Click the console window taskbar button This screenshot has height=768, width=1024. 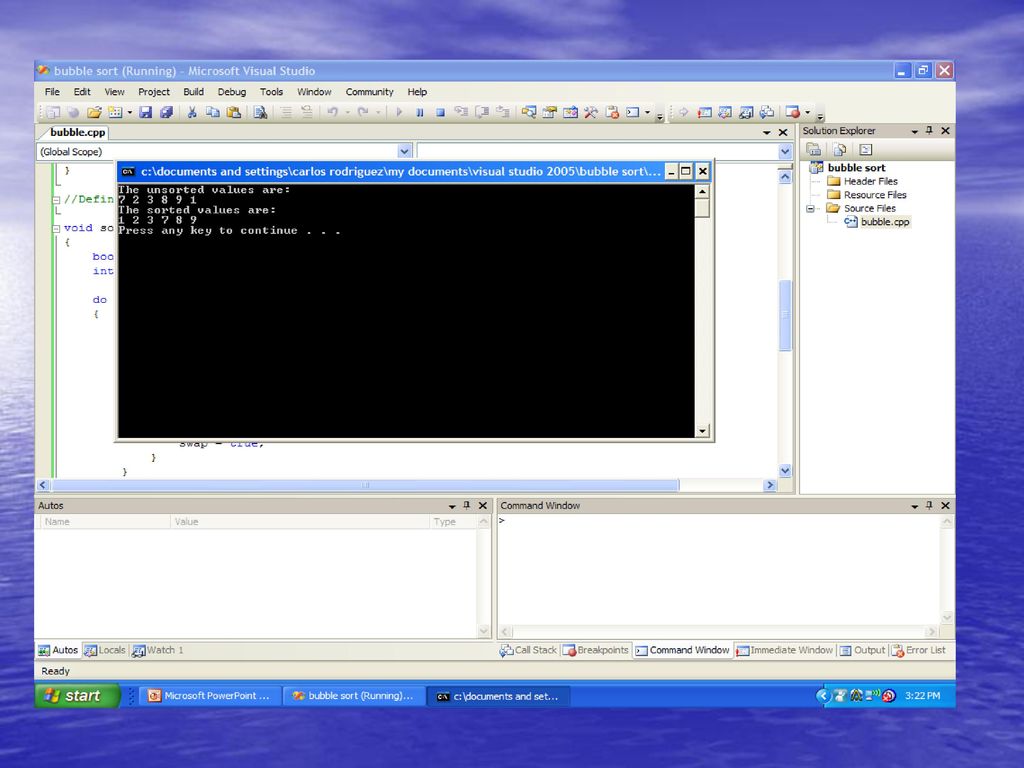(498, 696)
